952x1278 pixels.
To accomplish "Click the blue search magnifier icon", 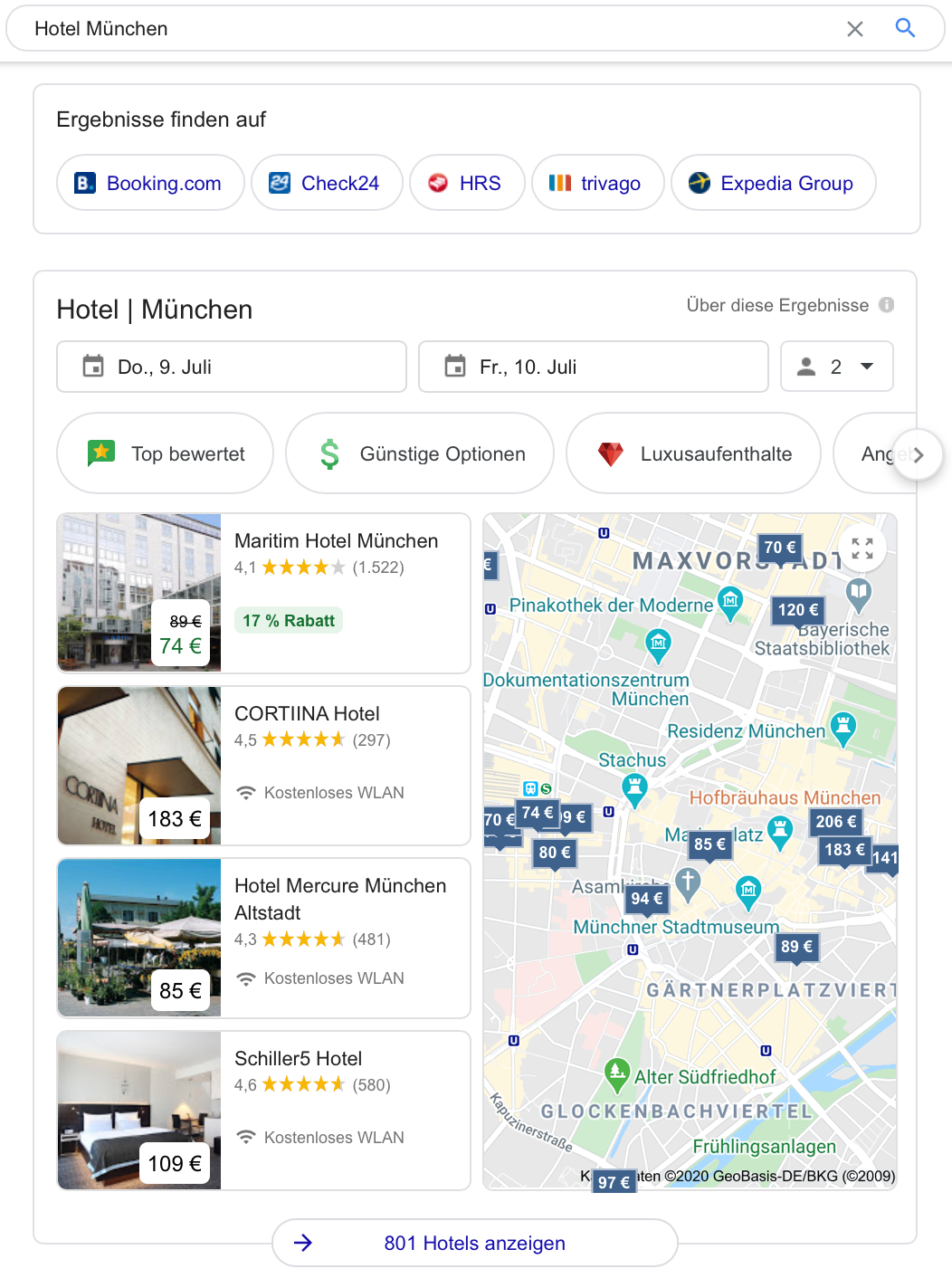I will tap(905, 28).
